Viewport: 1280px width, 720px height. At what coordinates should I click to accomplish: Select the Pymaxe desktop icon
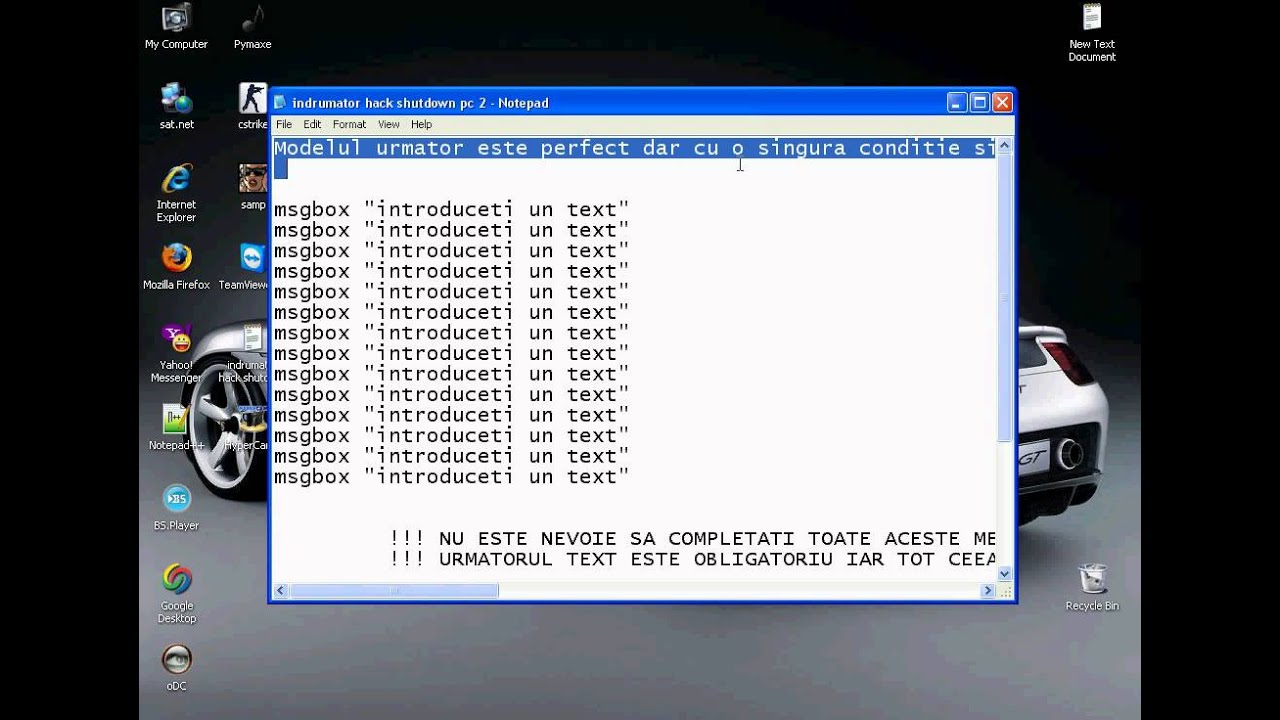coord(252,27)
